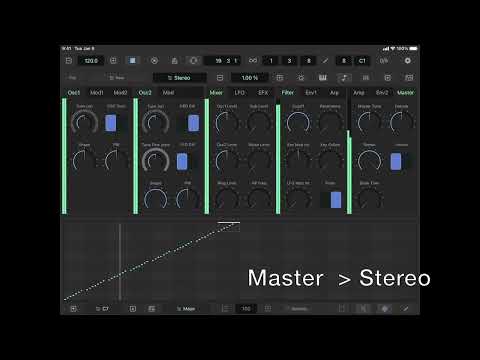
Task: Click the bottom-left add icon
Action: point(74,309)
